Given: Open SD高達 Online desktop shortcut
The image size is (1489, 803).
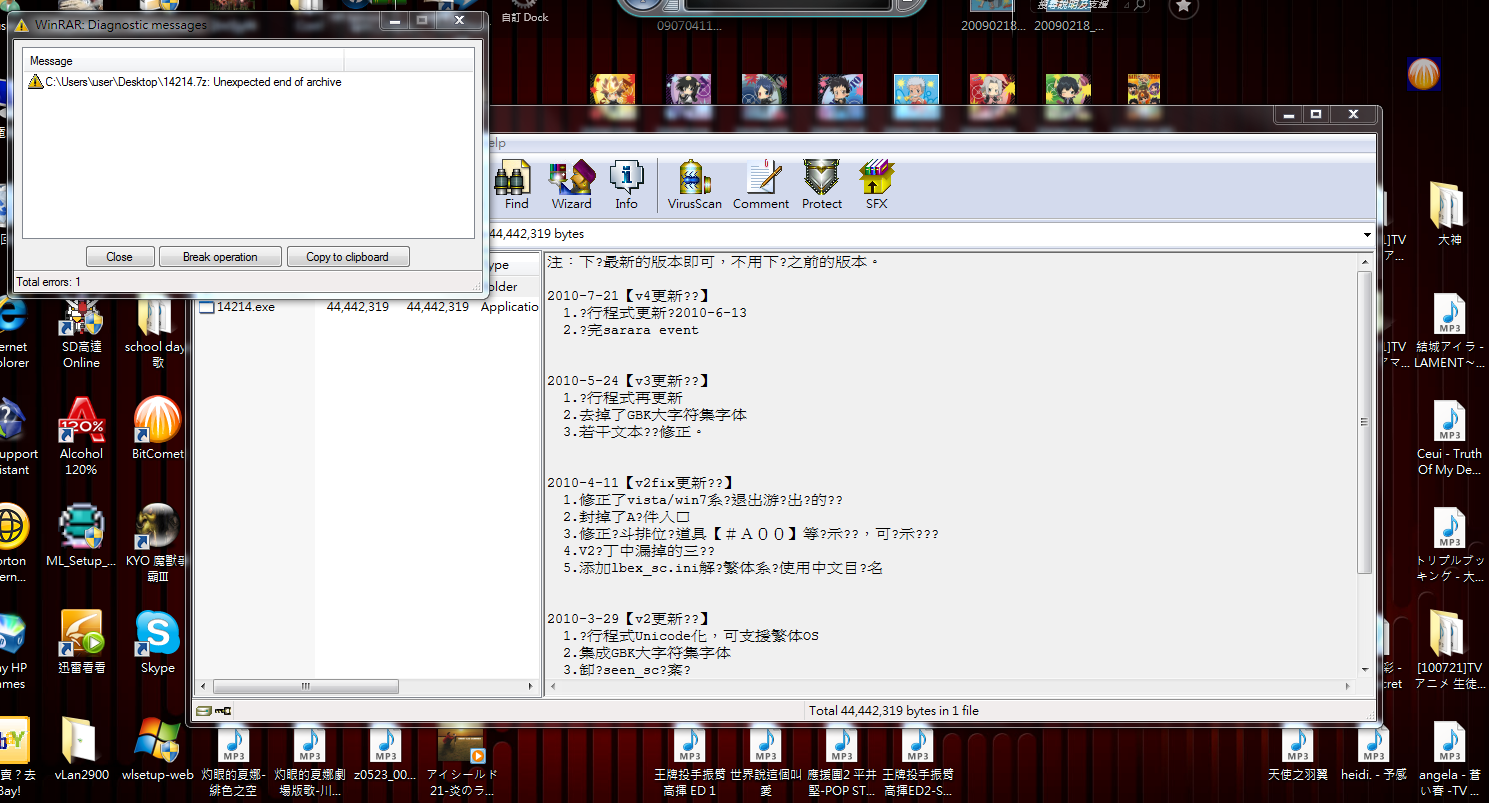Looking at the screenshot, I should tap(81, 329).
